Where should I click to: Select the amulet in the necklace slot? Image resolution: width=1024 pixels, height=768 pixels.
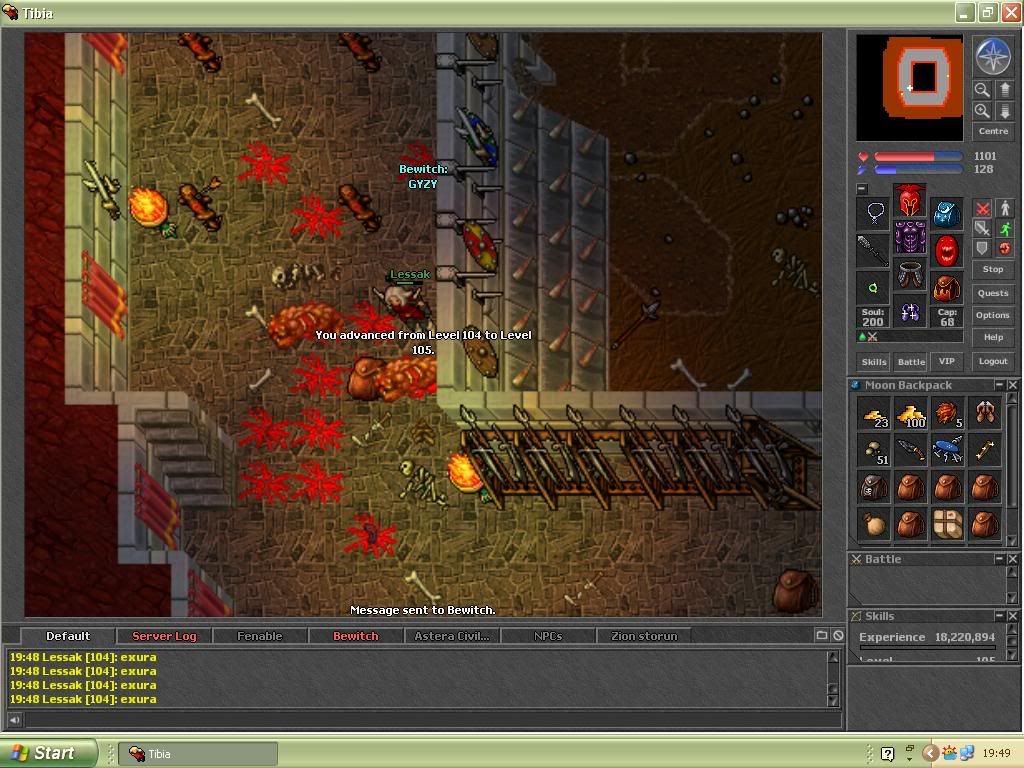click(x=873, y=214)
